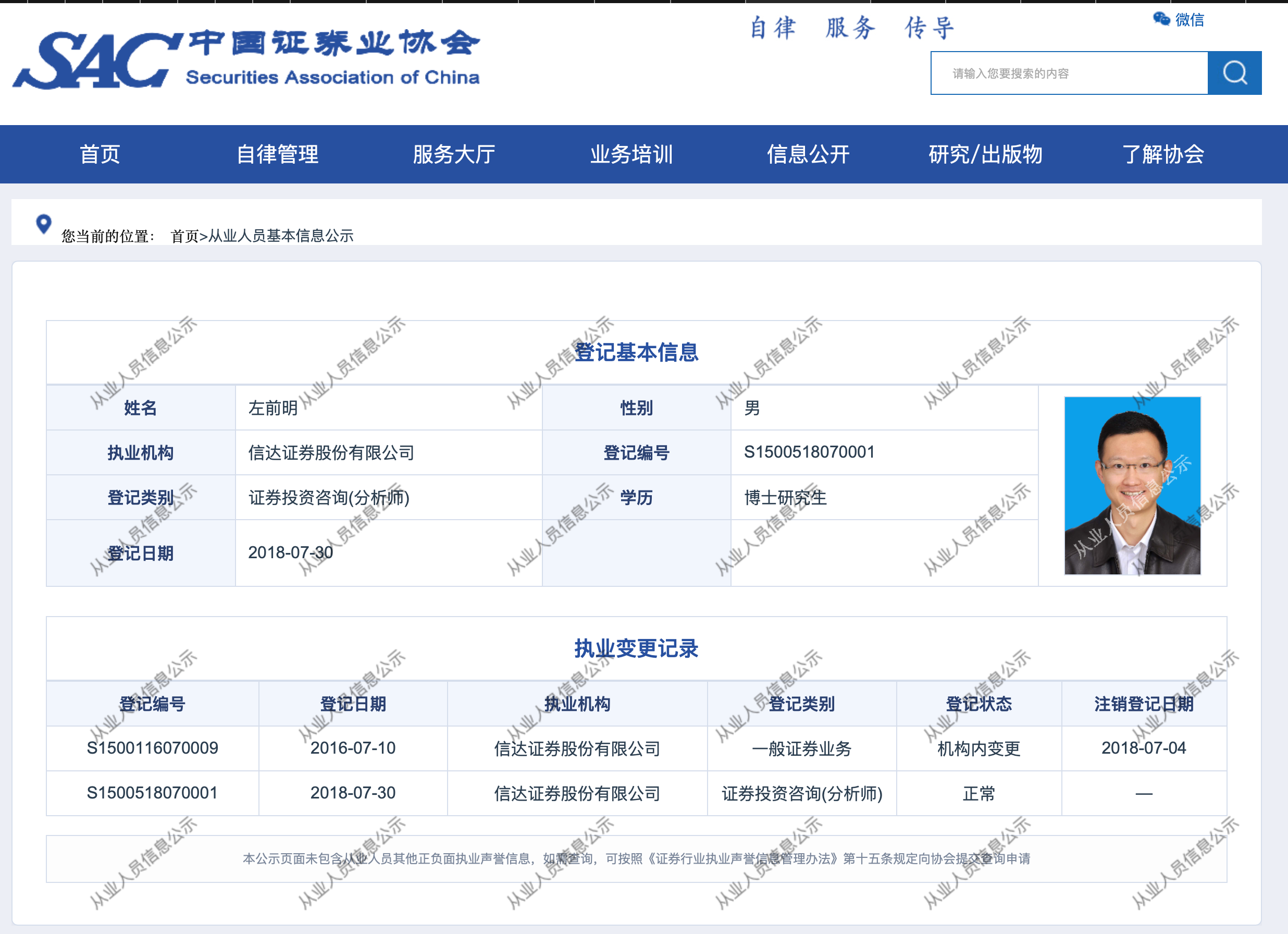This screenshot has width=1288, height=934.
Task: Open the 自律管理 navigation menu
Action: [x=277, y=154]
